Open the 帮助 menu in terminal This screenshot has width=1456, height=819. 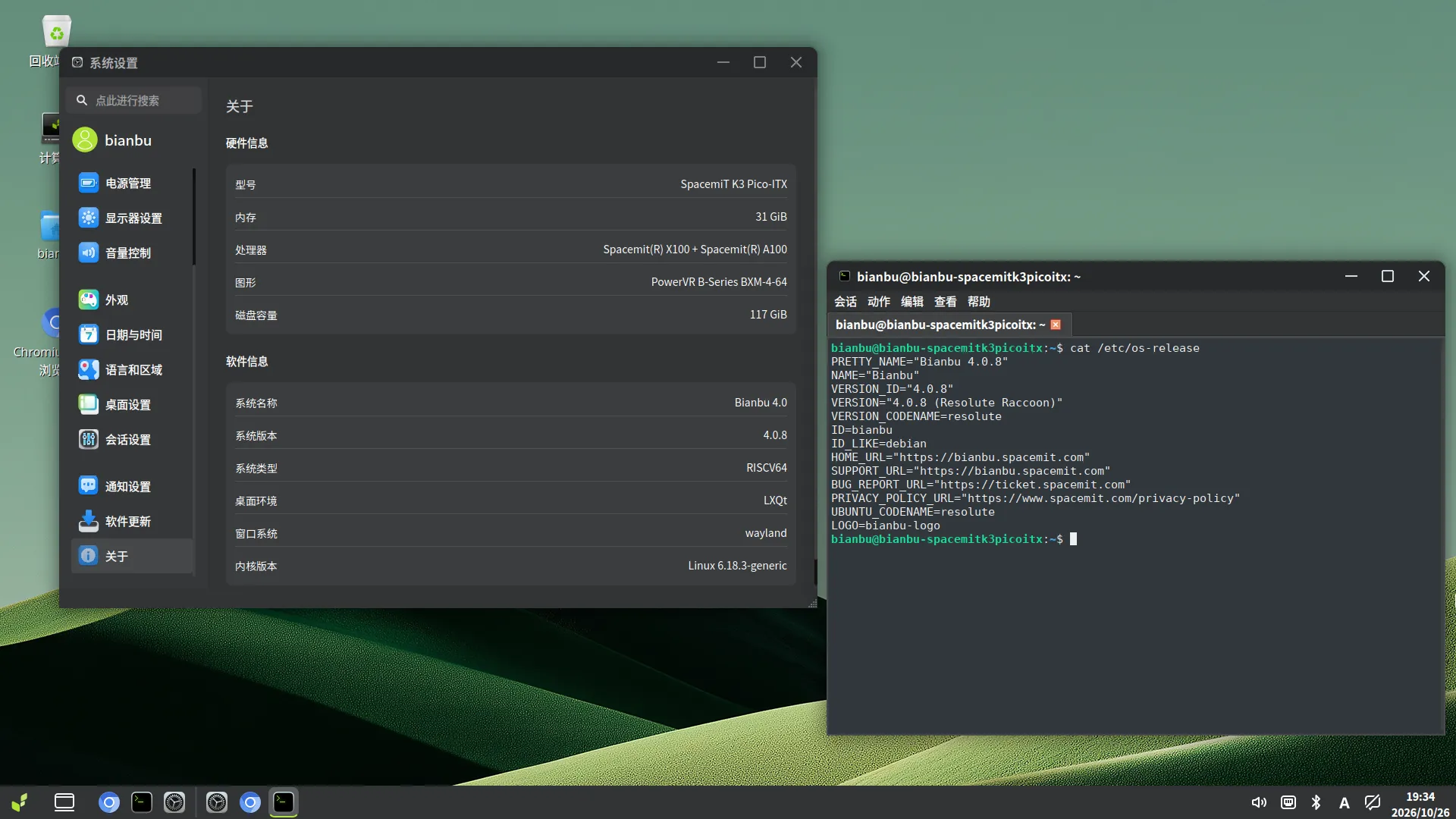[979, 302]
